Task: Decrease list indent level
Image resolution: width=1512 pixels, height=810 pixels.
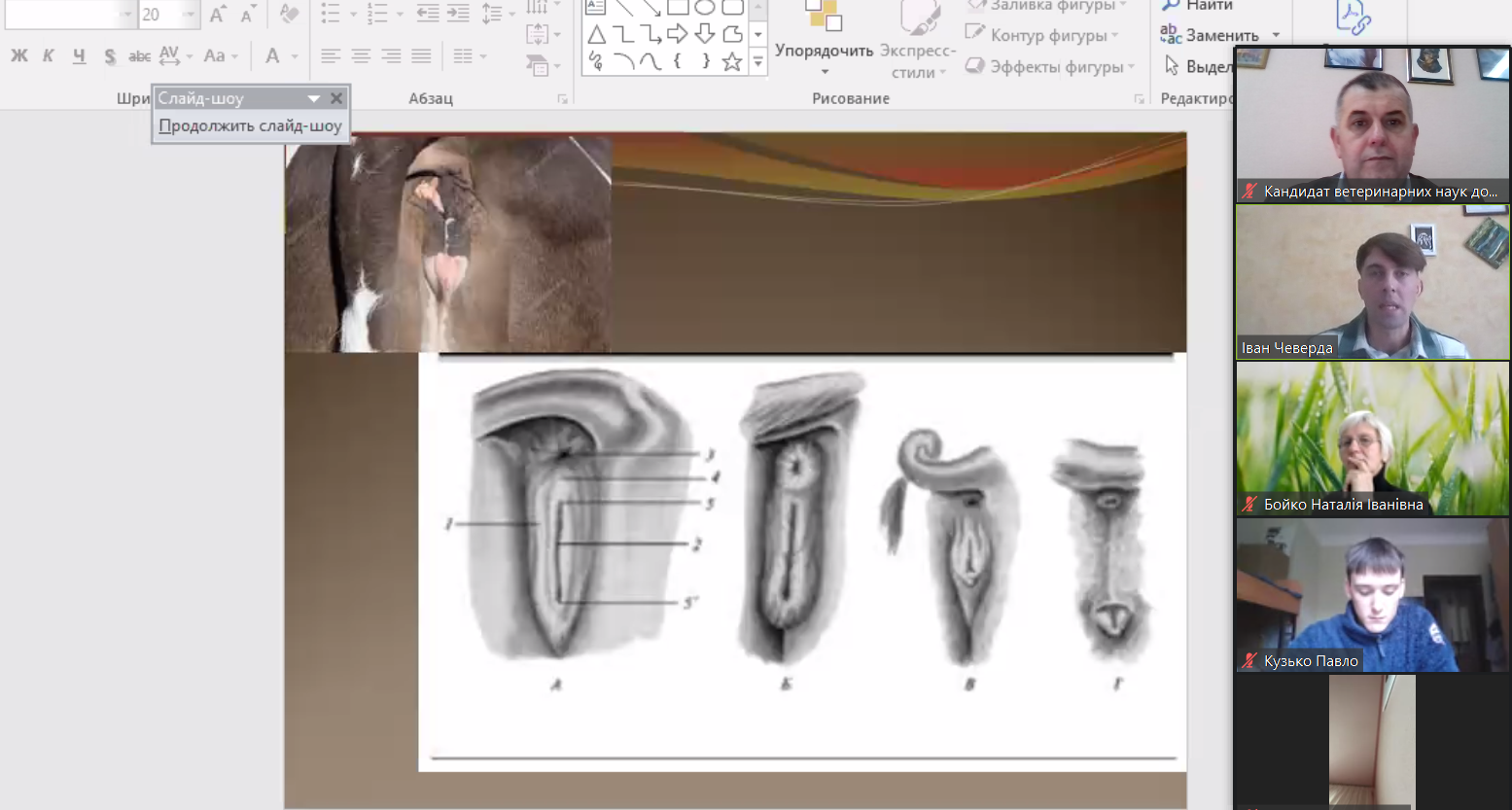Action: pyautogui.click(x=427, y=14)
